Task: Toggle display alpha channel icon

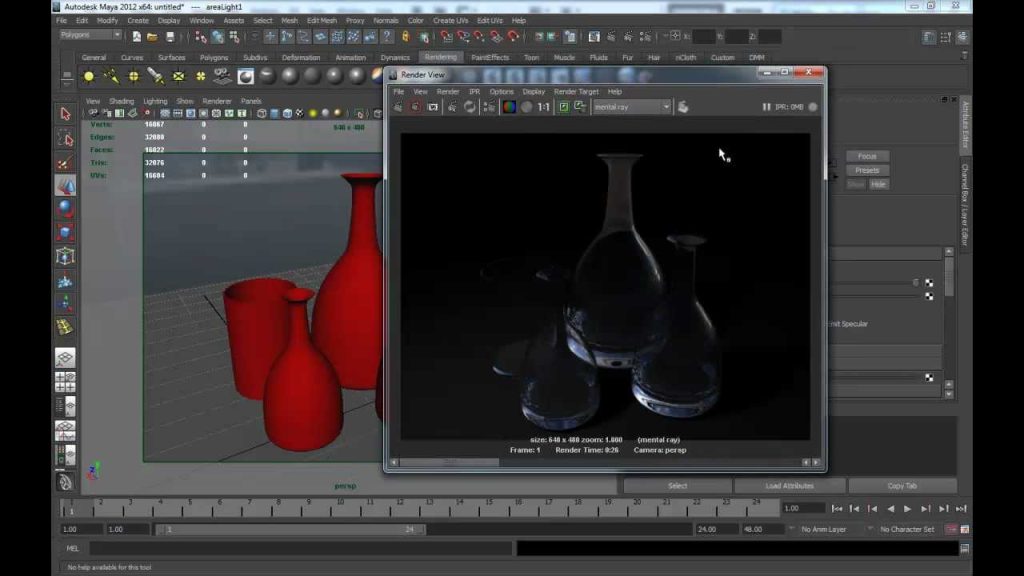Action: [526, 107]
